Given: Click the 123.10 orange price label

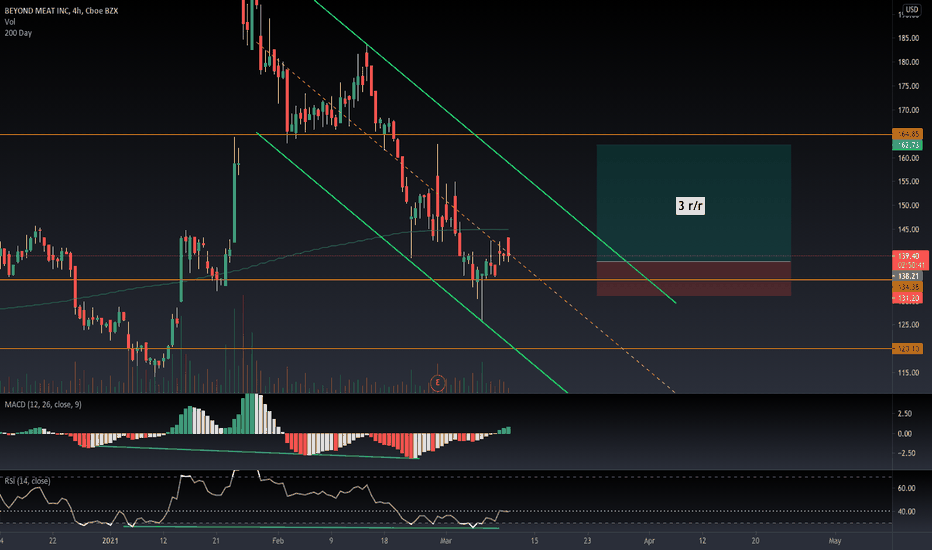Looking at the screenshot, I should (x=908, y=349).
